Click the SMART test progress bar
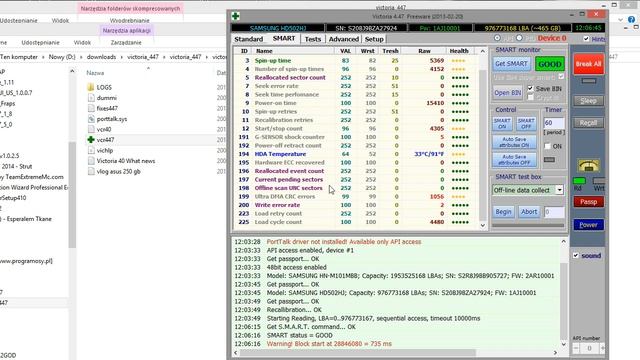The width and height of the screenshot is (640, 360). coord(528,225)
